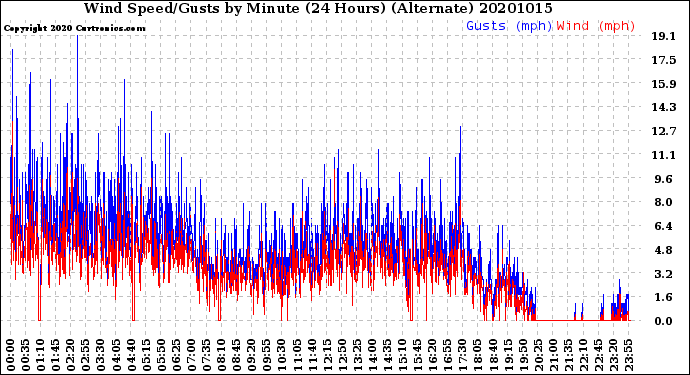Click the 11:05 time label
Viewport: 690px width, 375px height.
coord(297,355)
